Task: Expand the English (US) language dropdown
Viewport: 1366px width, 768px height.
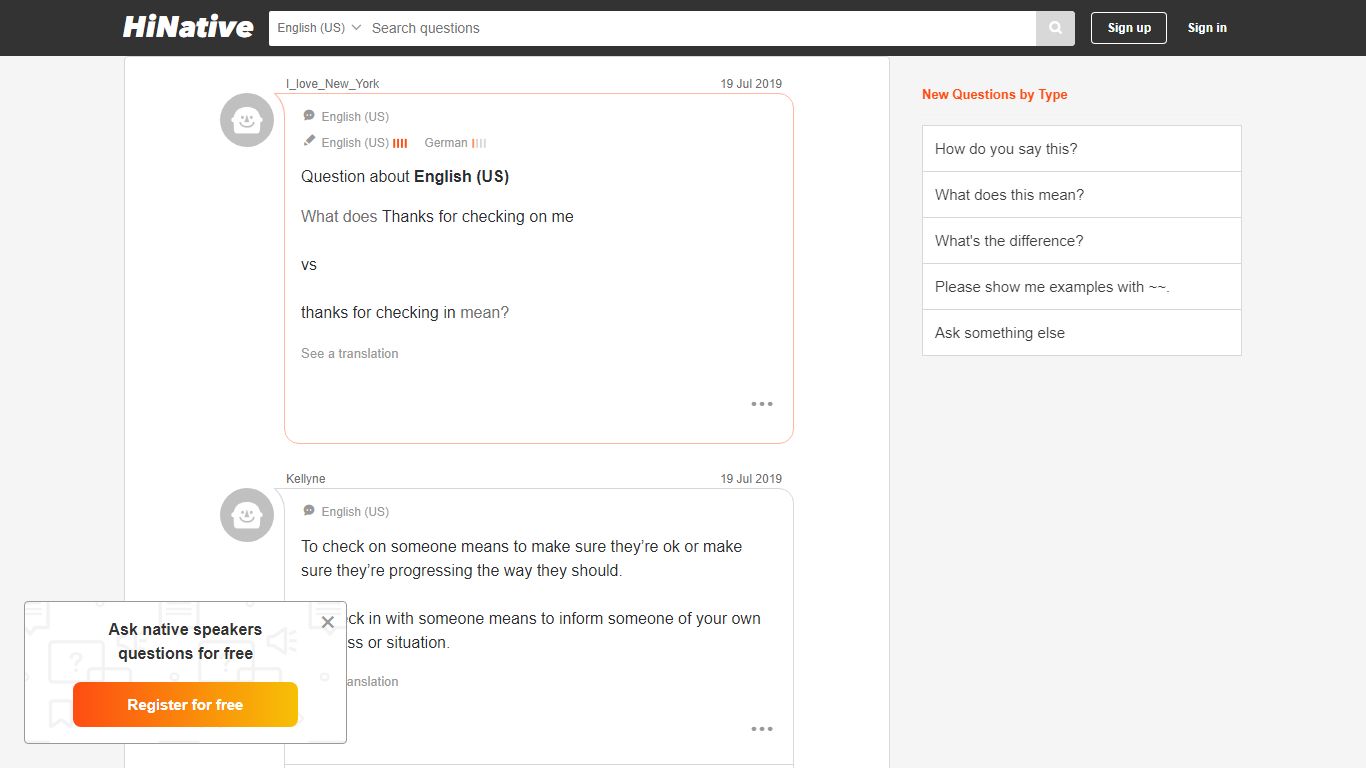Action: (x=319, y=28)
